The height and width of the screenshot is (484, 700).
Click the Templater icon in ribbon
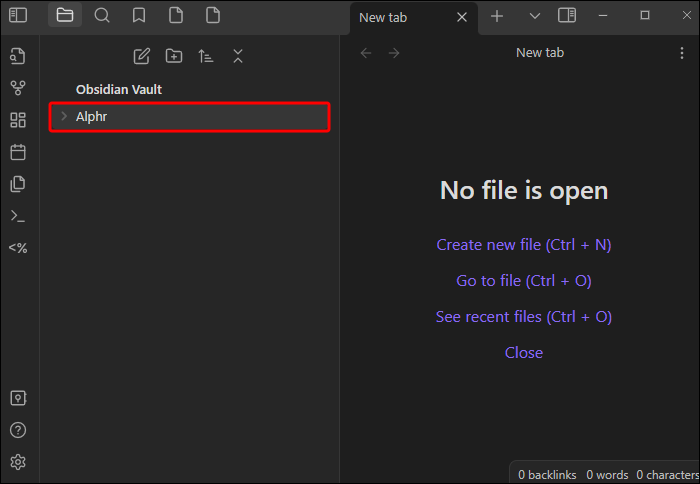tap(18, 248)
